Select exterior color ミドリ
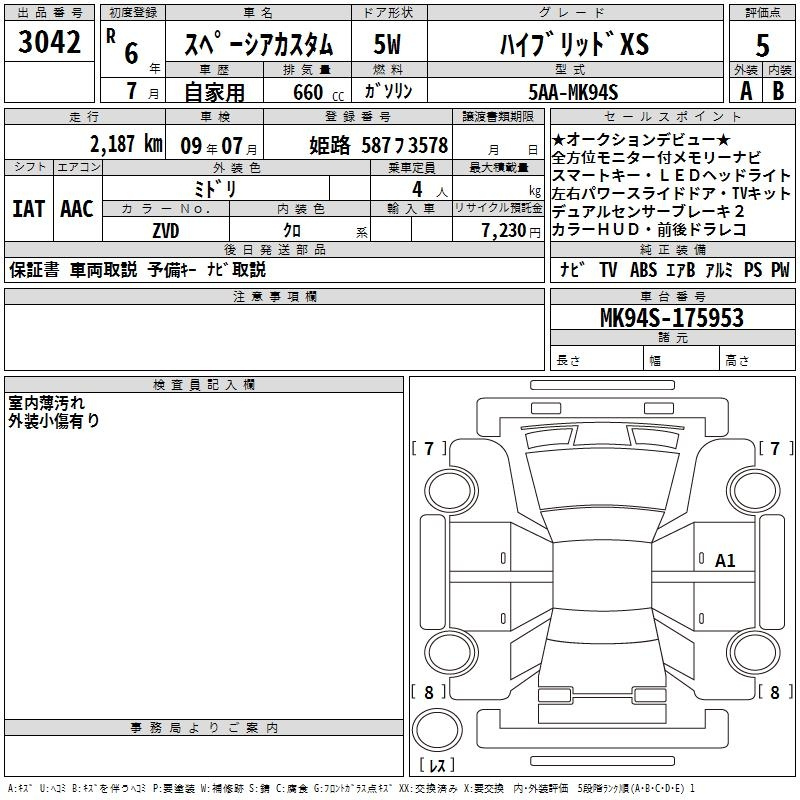The image size is (800, 800). tap(215, 189)
